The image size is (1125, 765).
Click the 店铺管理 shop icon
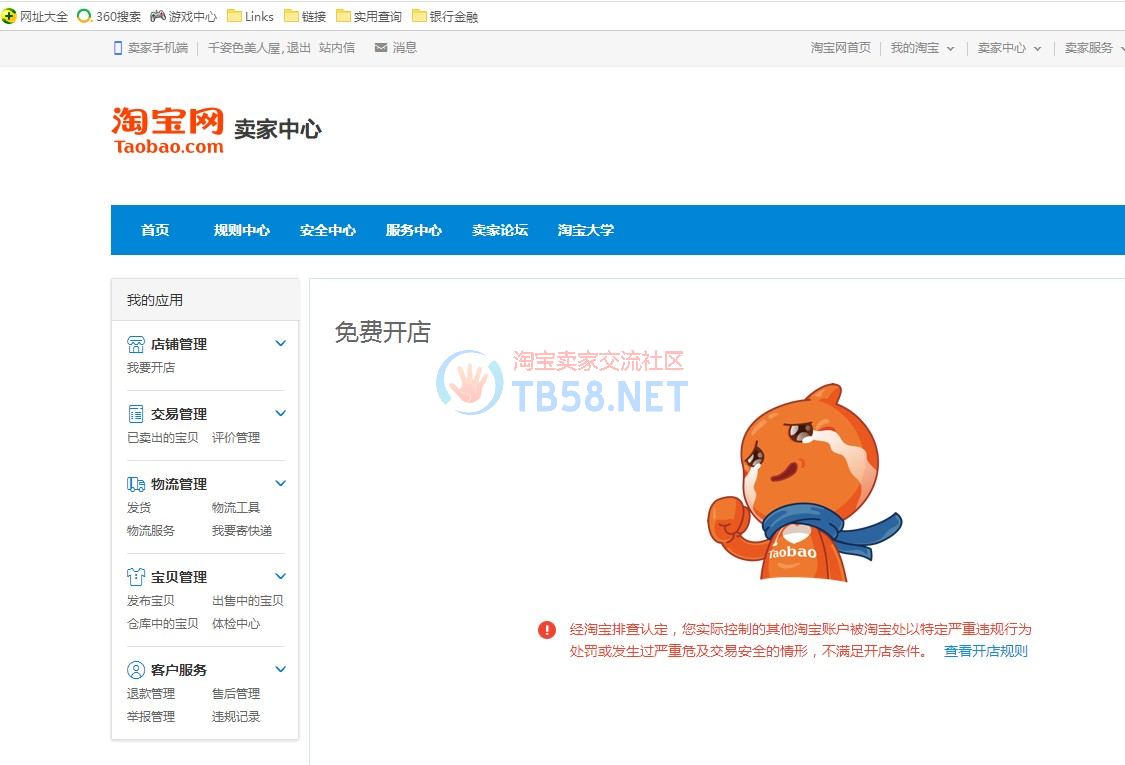[136, 344]
